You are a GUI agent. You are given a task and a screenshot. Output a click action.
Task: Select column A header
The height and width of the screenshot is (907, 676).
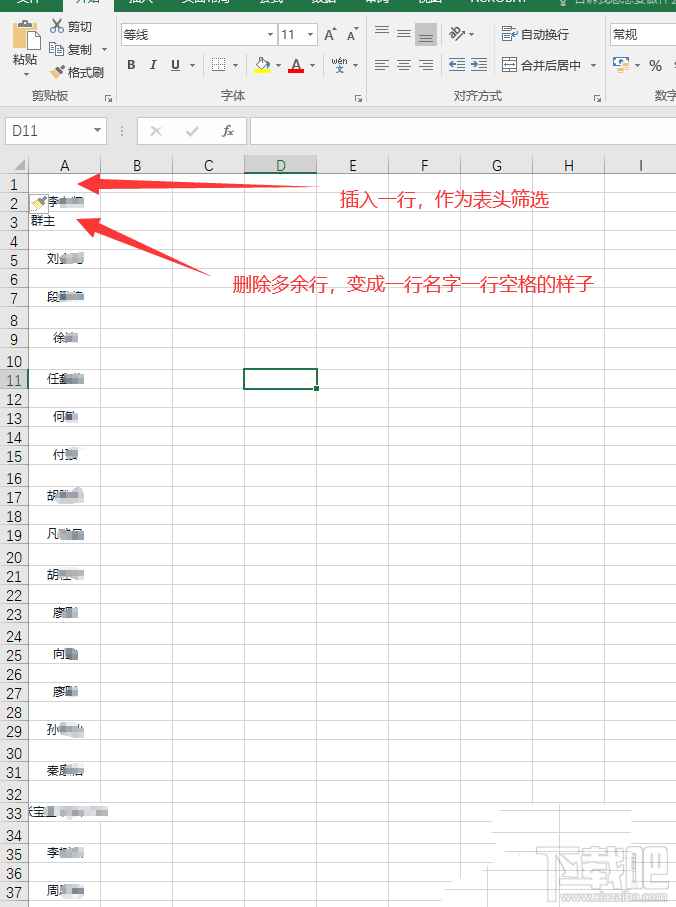pos(65,165)
